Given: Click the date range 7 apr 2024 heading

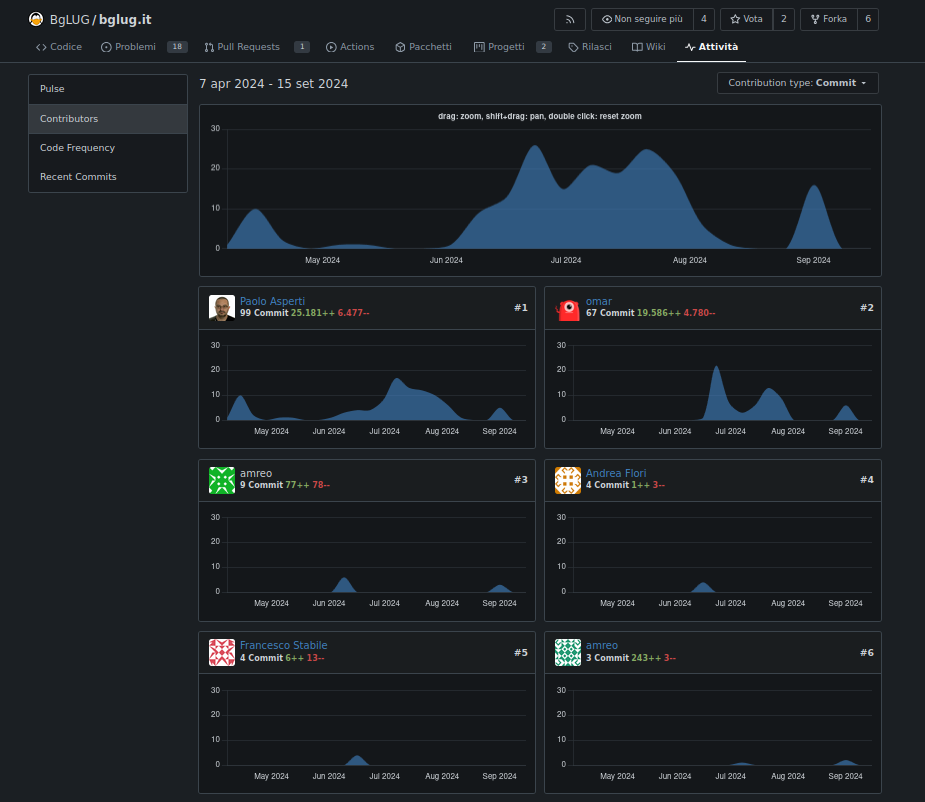Looking at the screenshot, I should pos(274,84).
